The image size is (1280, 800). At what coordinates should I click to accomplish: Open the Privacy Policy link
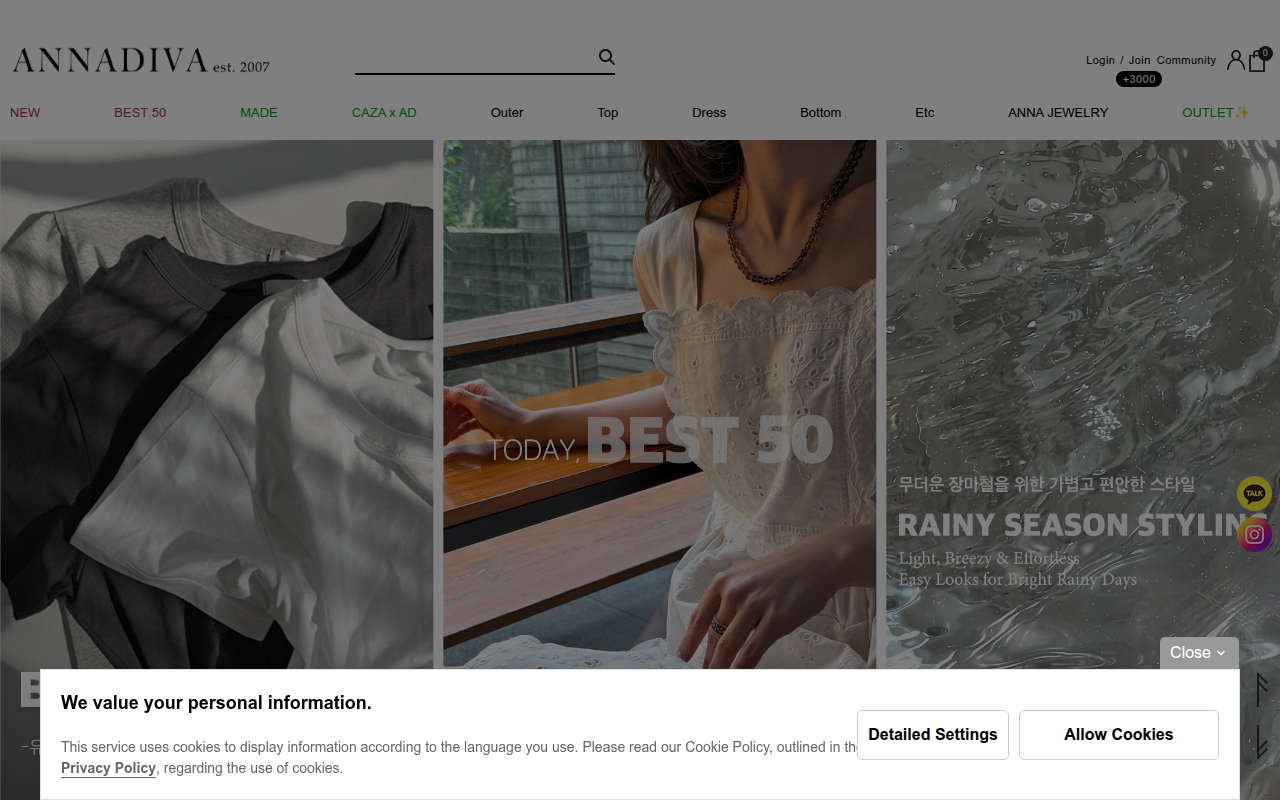click(108, 768)
